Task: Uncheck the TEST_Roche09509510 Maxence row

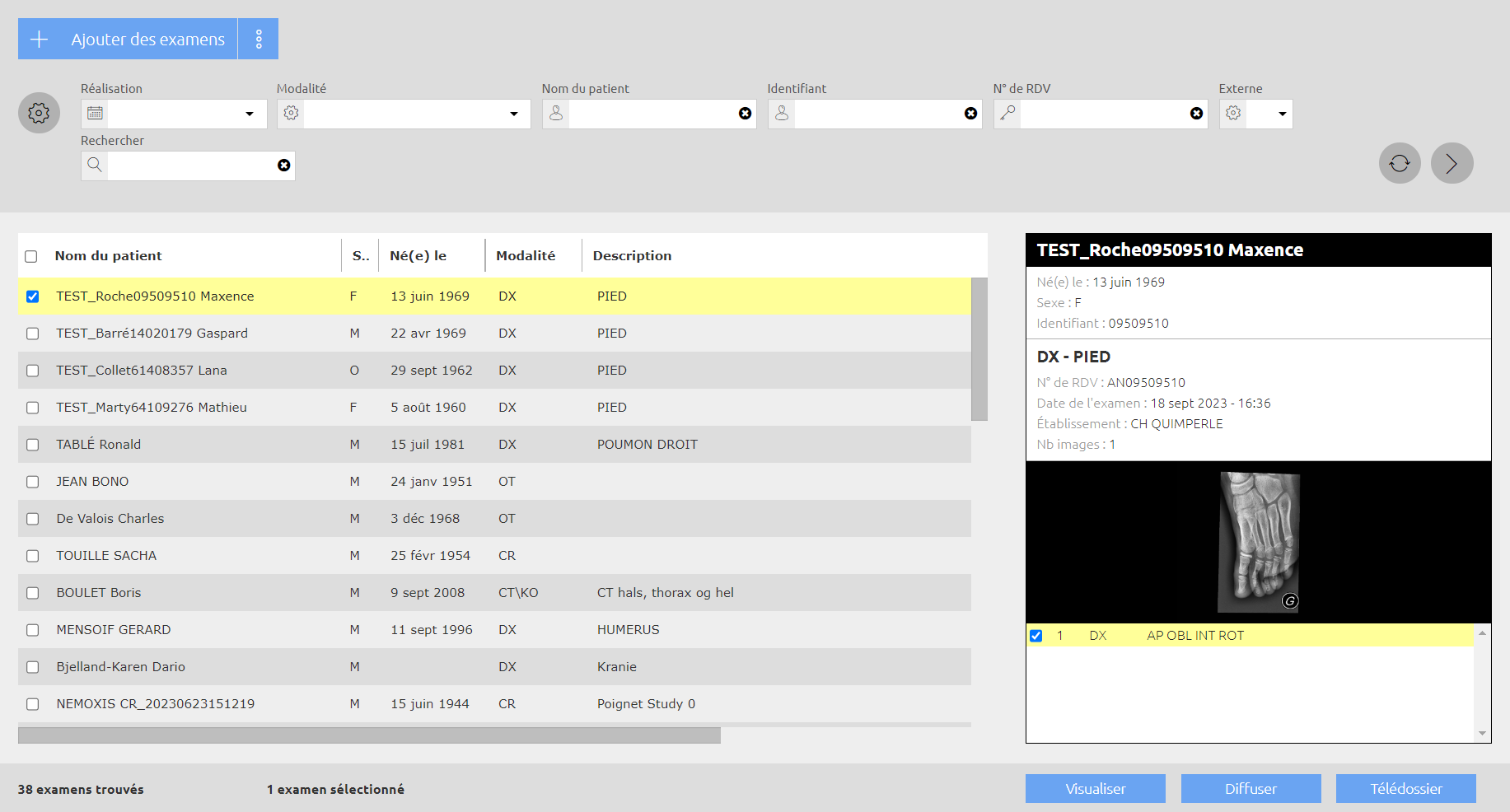Action: click(32, 296)
